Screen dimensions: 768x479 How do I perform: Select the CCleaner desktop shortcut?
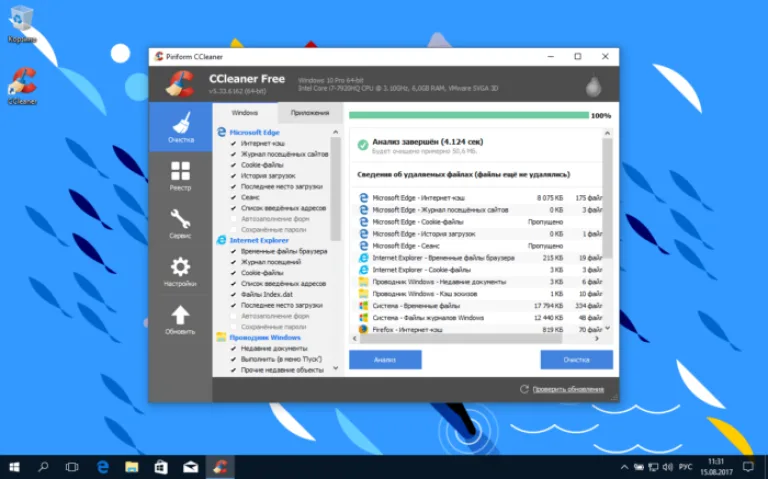point(22,86)
